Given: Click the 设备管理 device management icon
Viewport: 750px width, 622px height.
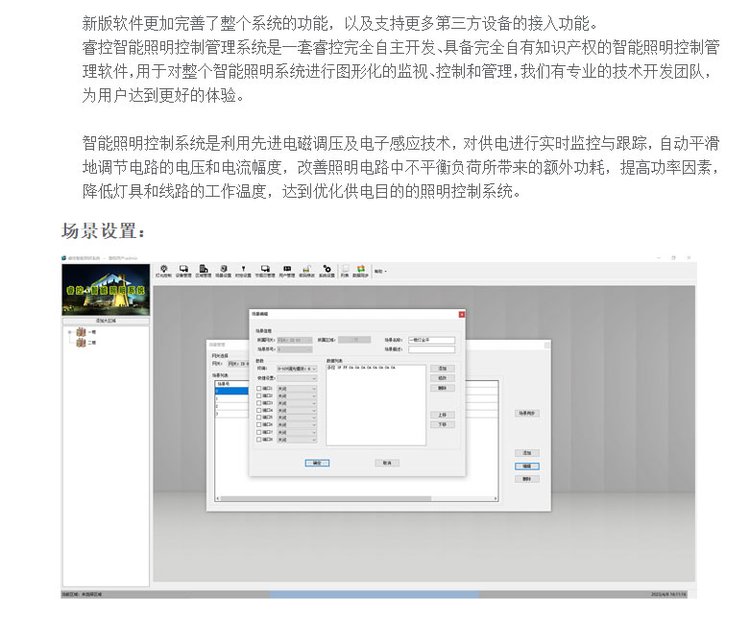Looking at the screenshot, I should pyautogui.click(x=183, y=270).
